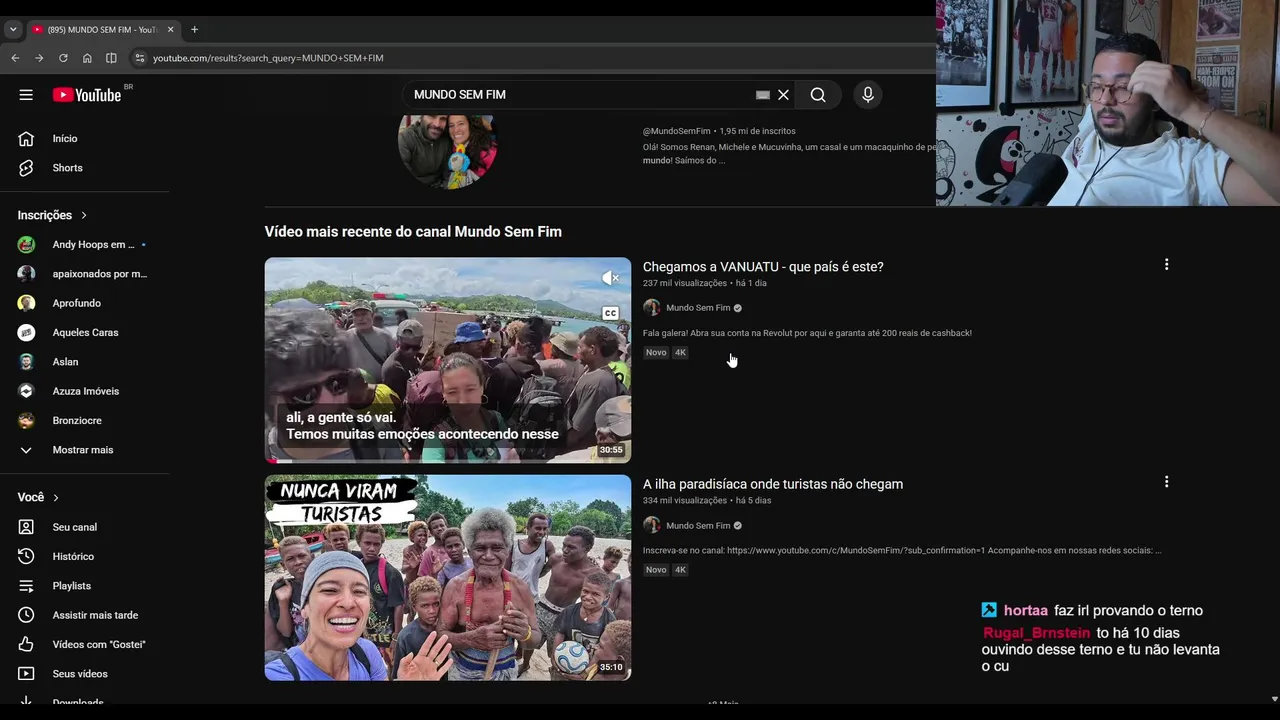This screenshot has height=720, width=1280.
Task: Expand the Você section
Action: pos(38,497)
